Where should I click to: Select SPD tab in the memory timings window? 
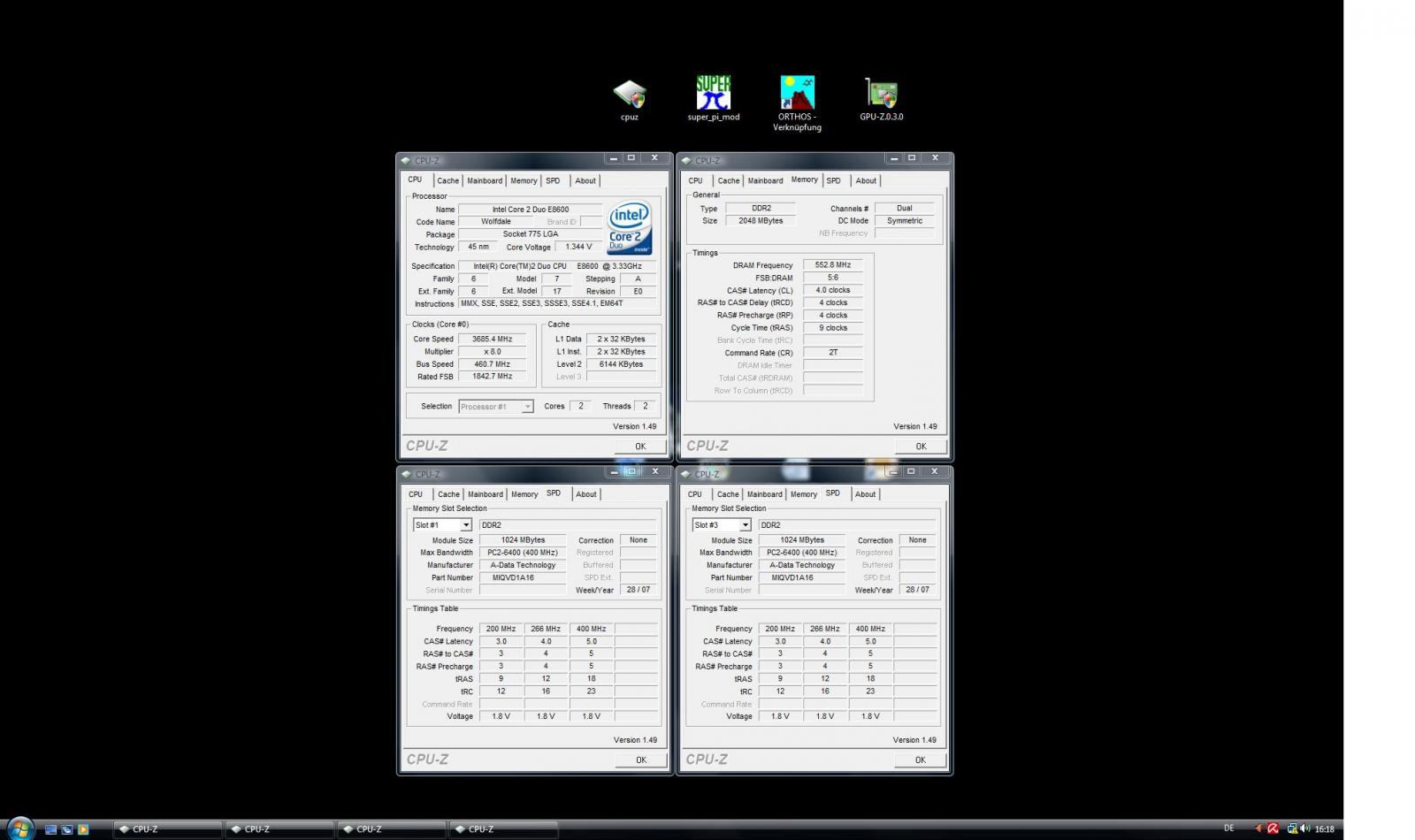[833, 180]
